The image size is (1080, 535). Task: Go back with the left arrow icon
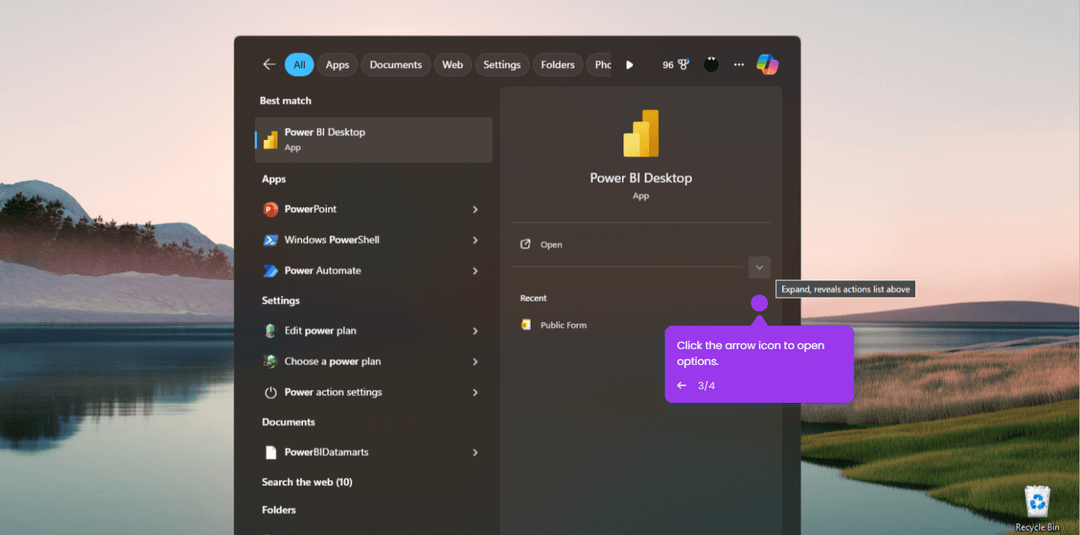(269, 65)
